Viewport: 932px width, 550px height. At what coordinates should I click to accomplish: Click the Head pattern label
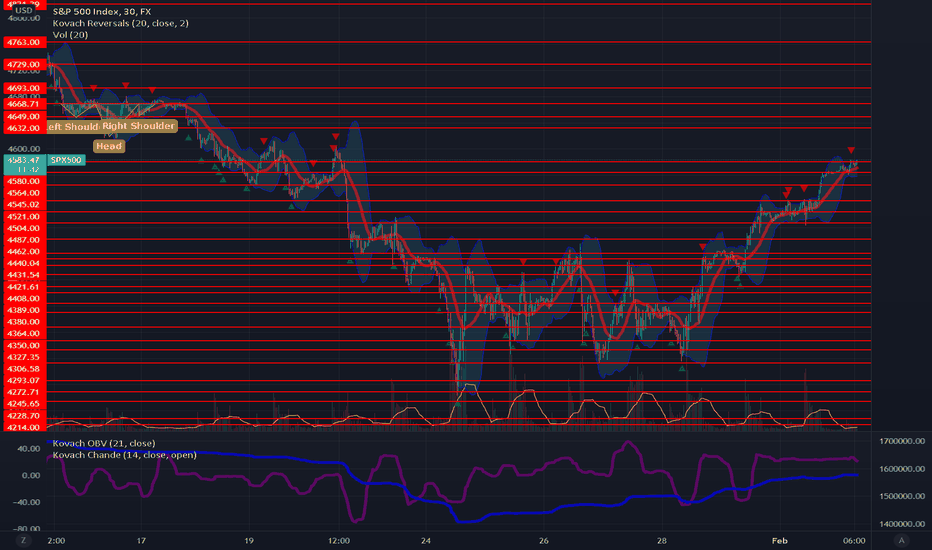pyautogui.click(x=109, y=146)
